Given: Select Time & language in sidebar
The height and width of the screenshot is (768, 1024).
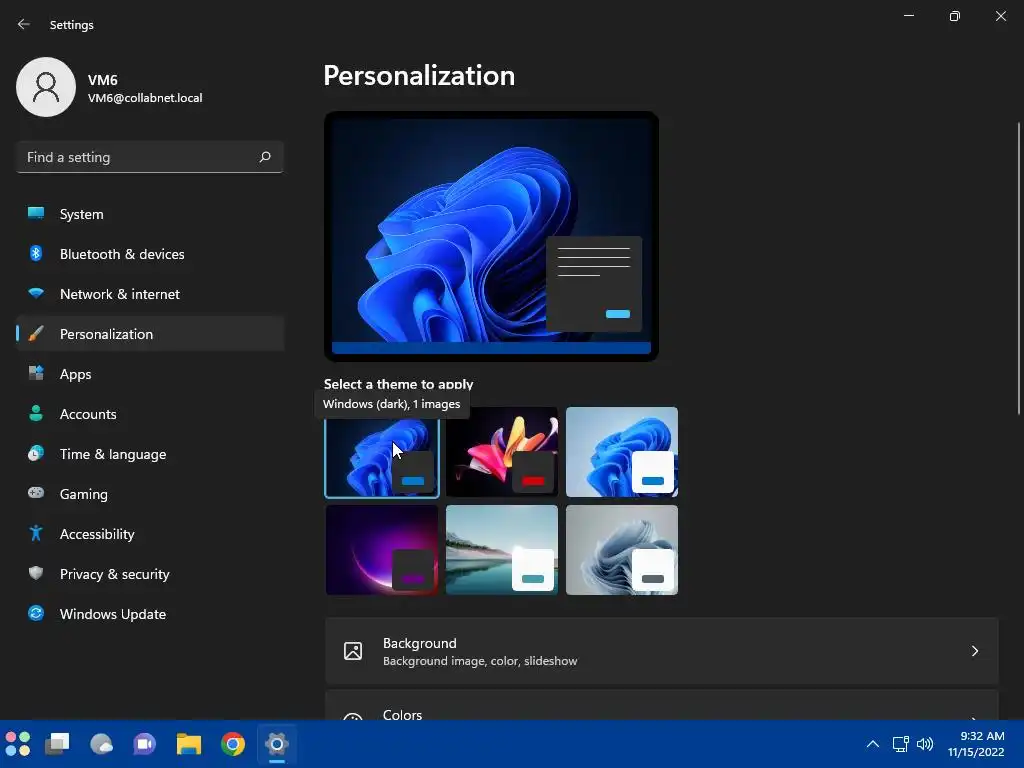Looking at the screenshot, I should [x=150, y=454].
